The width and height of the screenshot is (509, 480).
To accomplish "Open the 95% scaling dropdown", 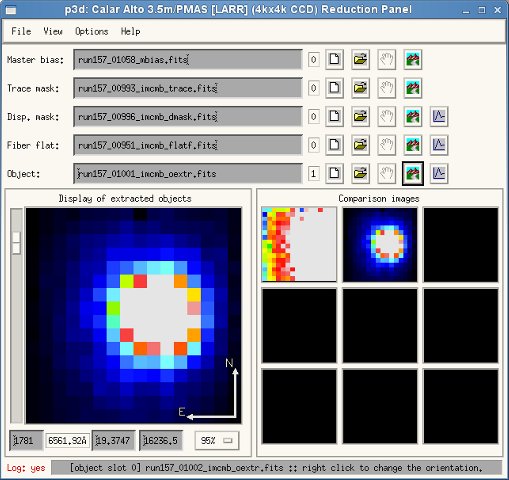I will tap(217, 441).
